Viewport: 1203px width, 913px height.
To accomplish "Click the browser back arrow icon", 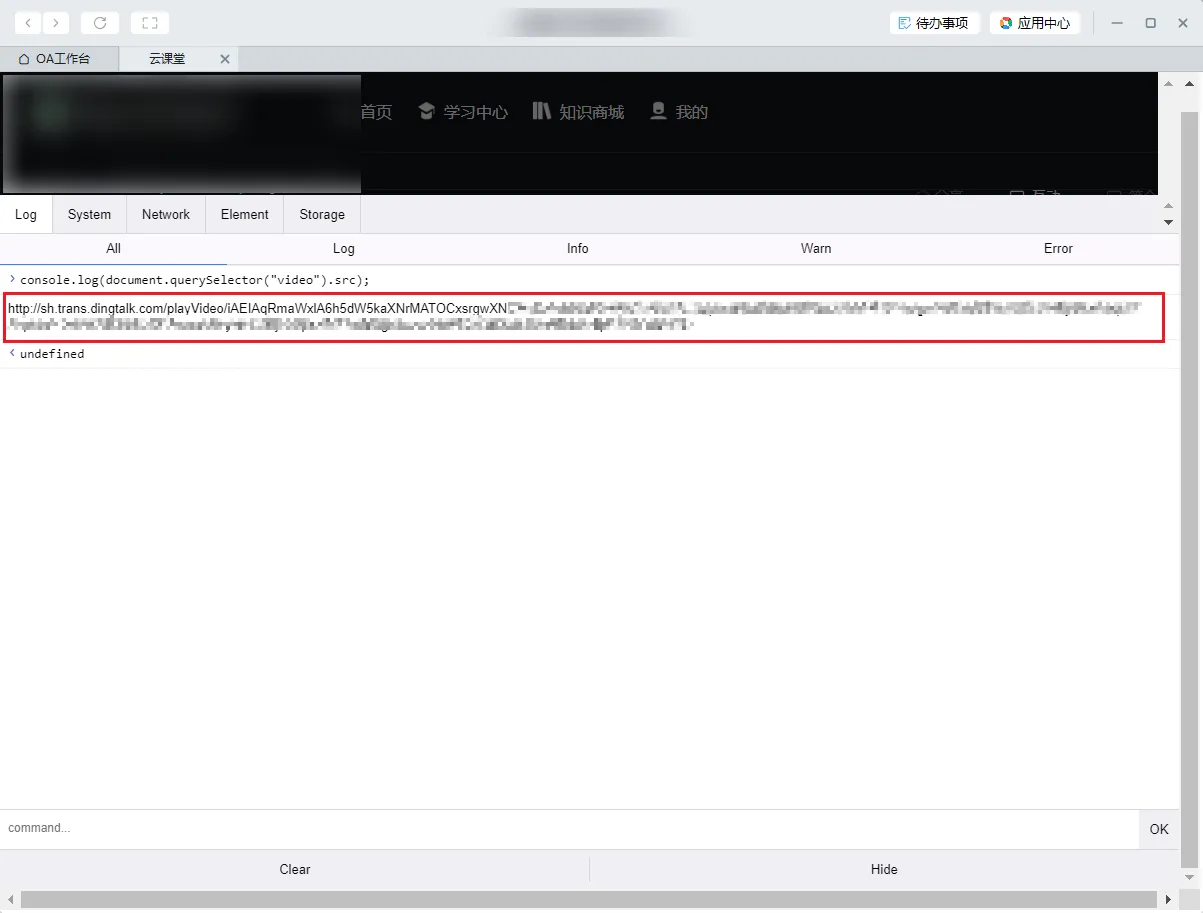I will [x=28, y=22].
